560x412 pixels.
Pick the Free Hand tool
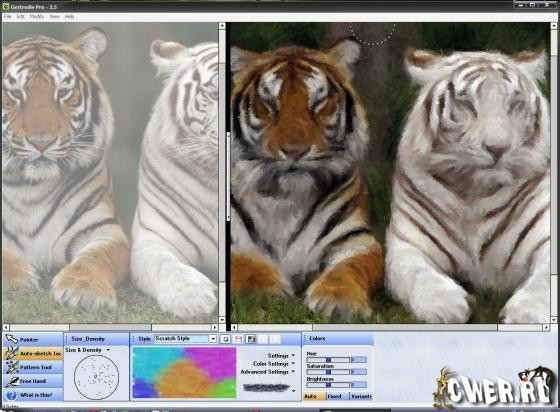[33, 381]
